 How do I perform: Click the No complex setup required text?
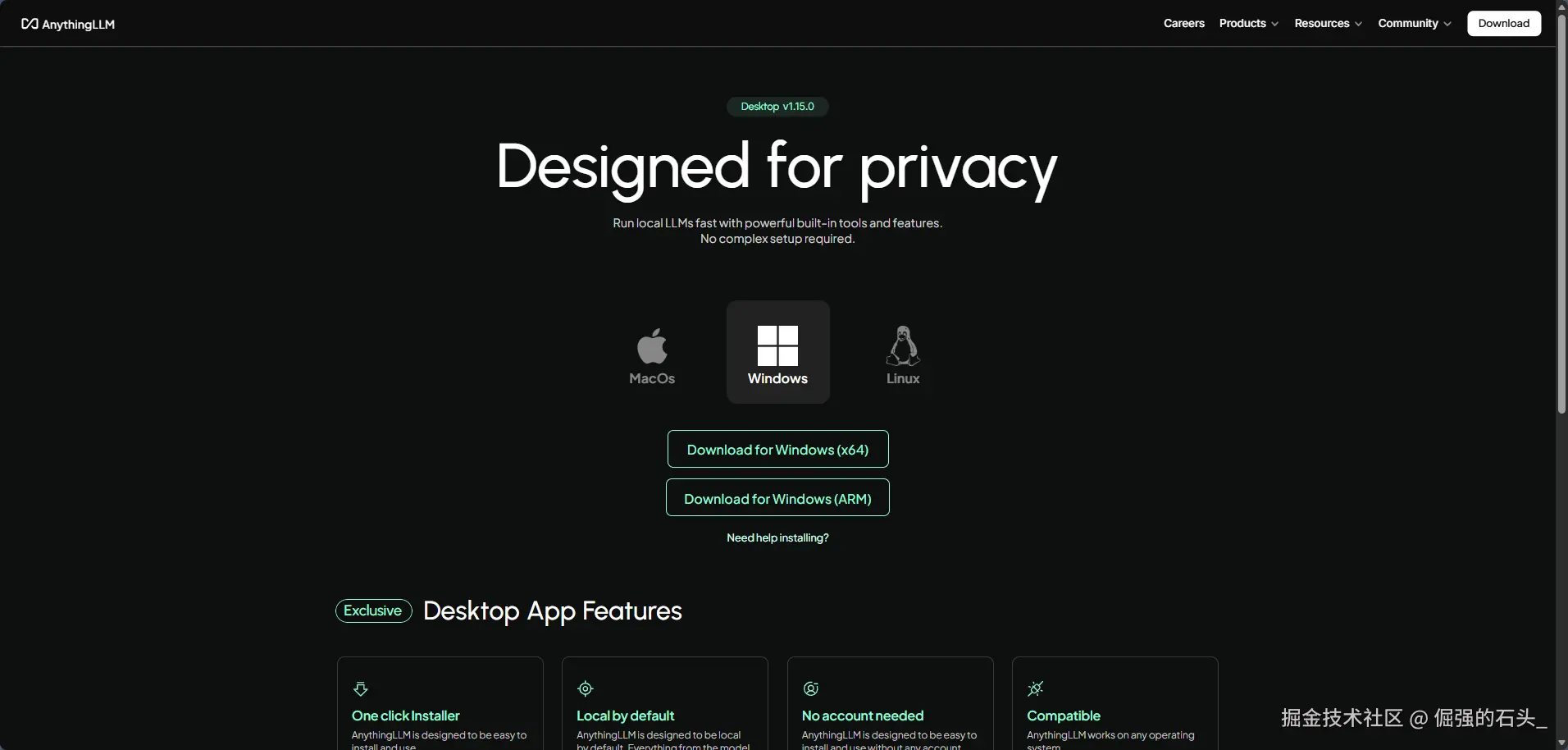pyautogui.click(x=777, y=239)
